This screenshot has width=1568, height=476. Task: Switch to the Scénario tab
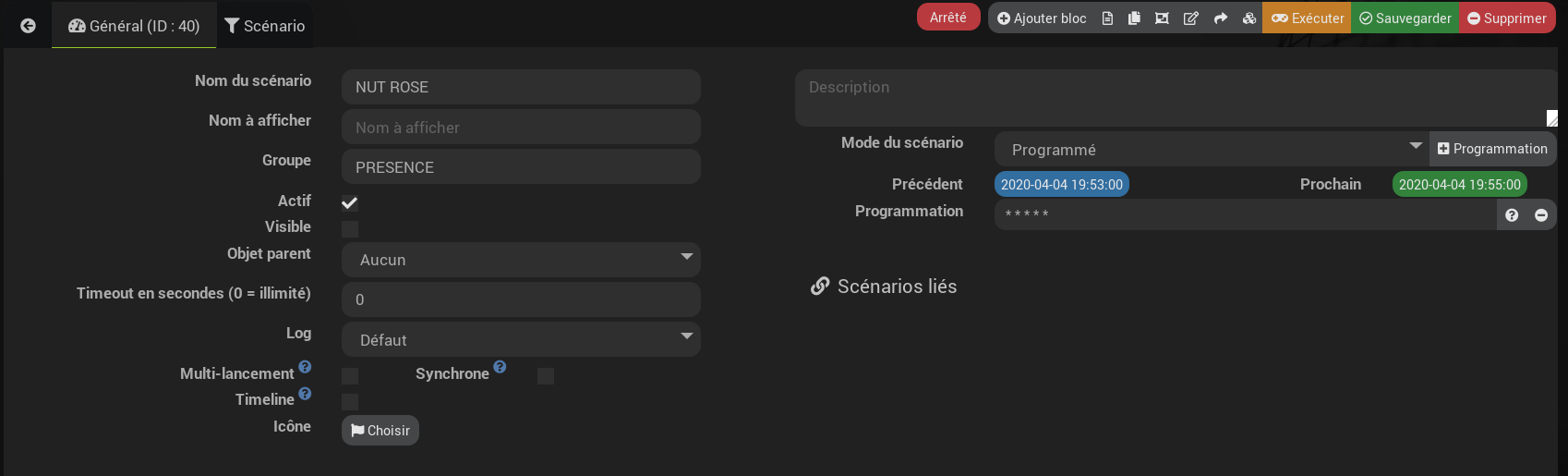[x=265, y=26]
